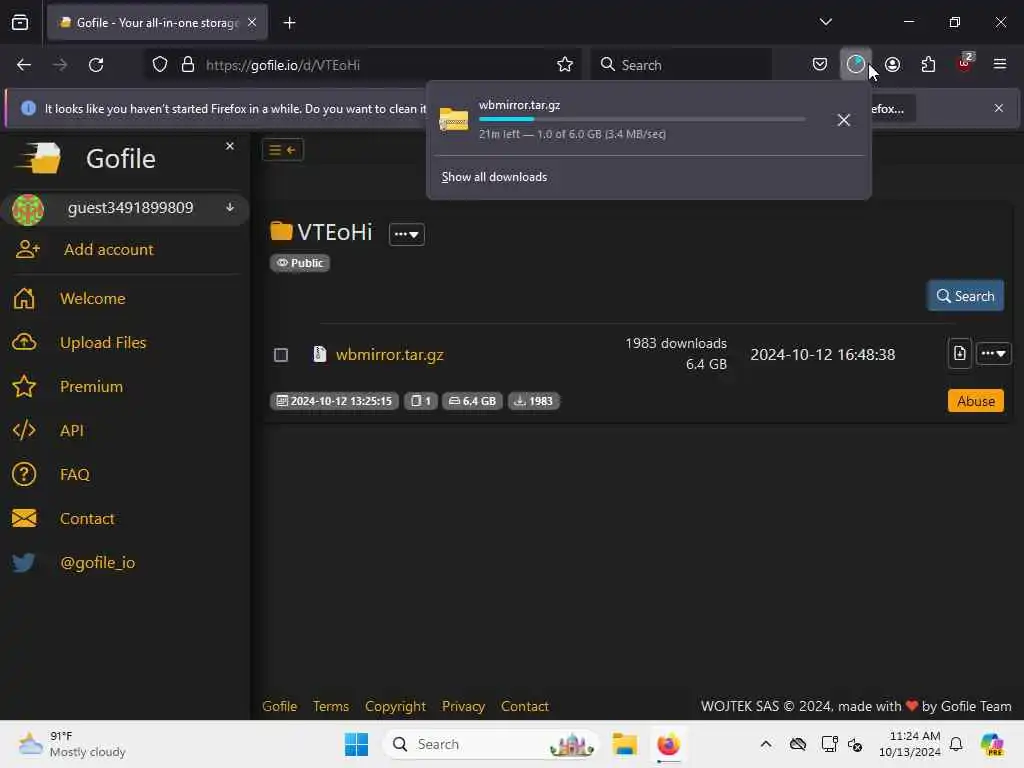Expand the guest3491899809 account dropdown
1024x768 pixels.
coord(230,208)
